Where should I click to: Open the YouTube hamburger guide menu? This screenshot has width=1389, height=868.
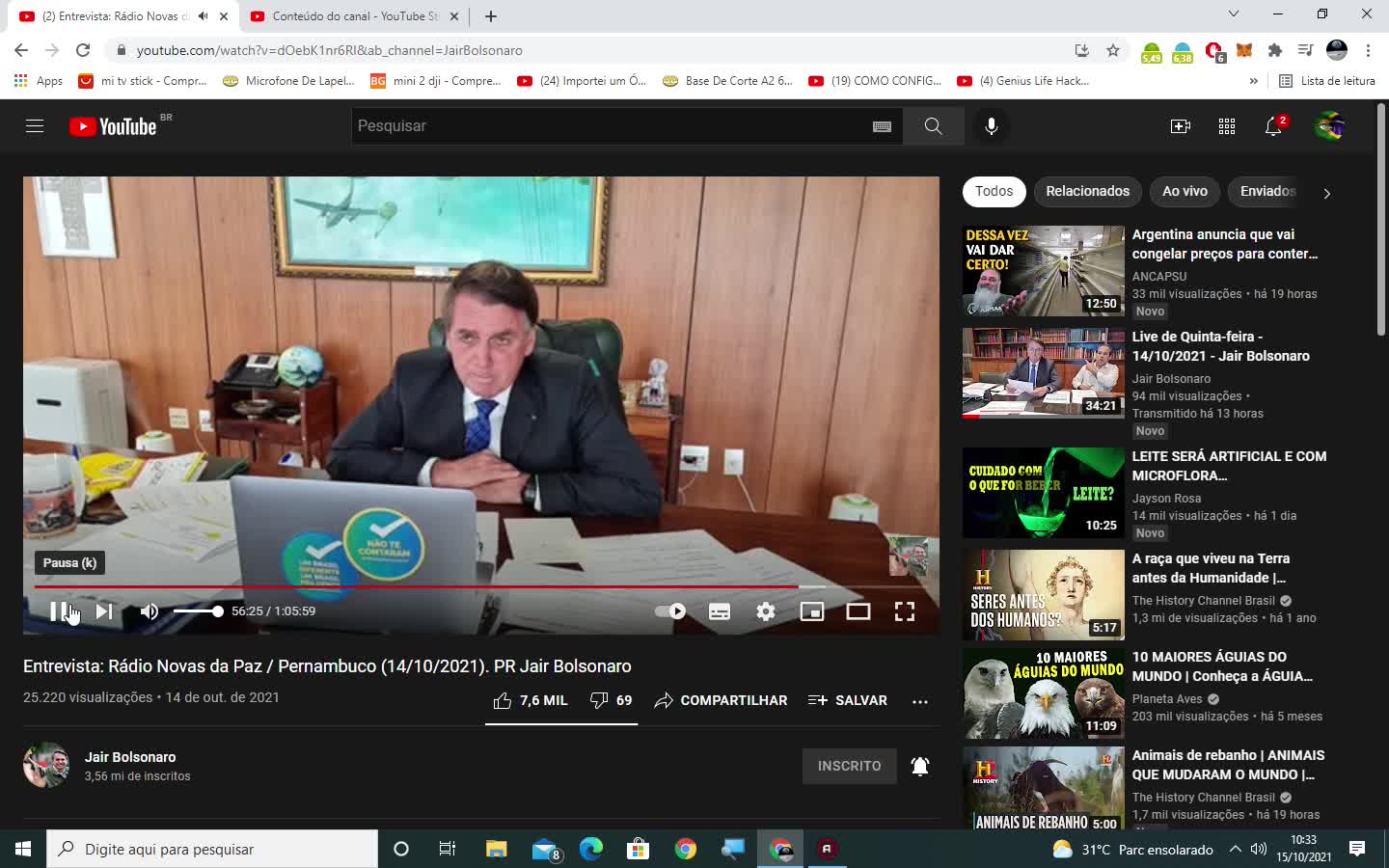click(x=35, y=125)
